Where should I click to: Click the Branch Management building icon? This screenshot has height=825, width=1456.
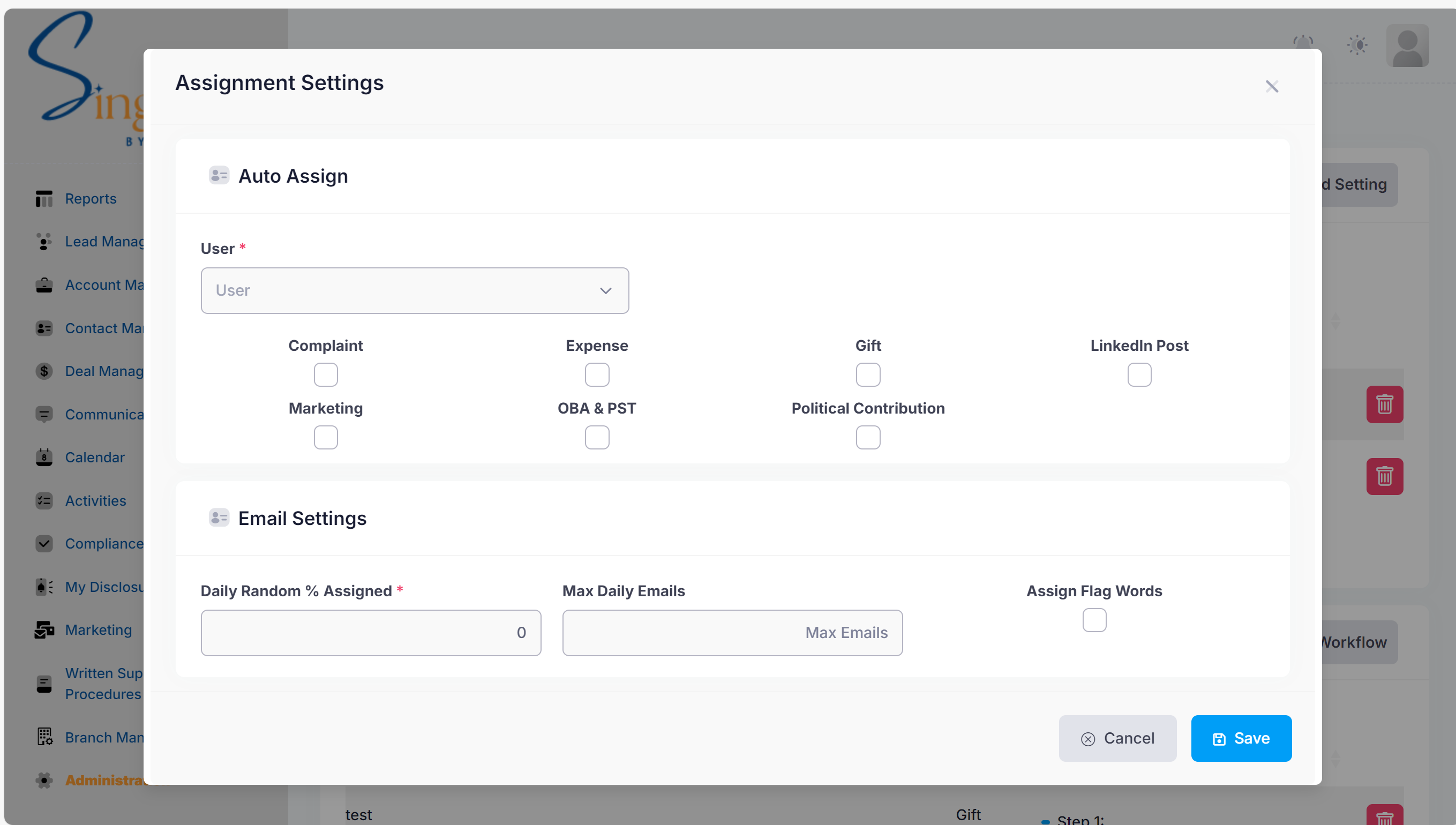point(44,737)
